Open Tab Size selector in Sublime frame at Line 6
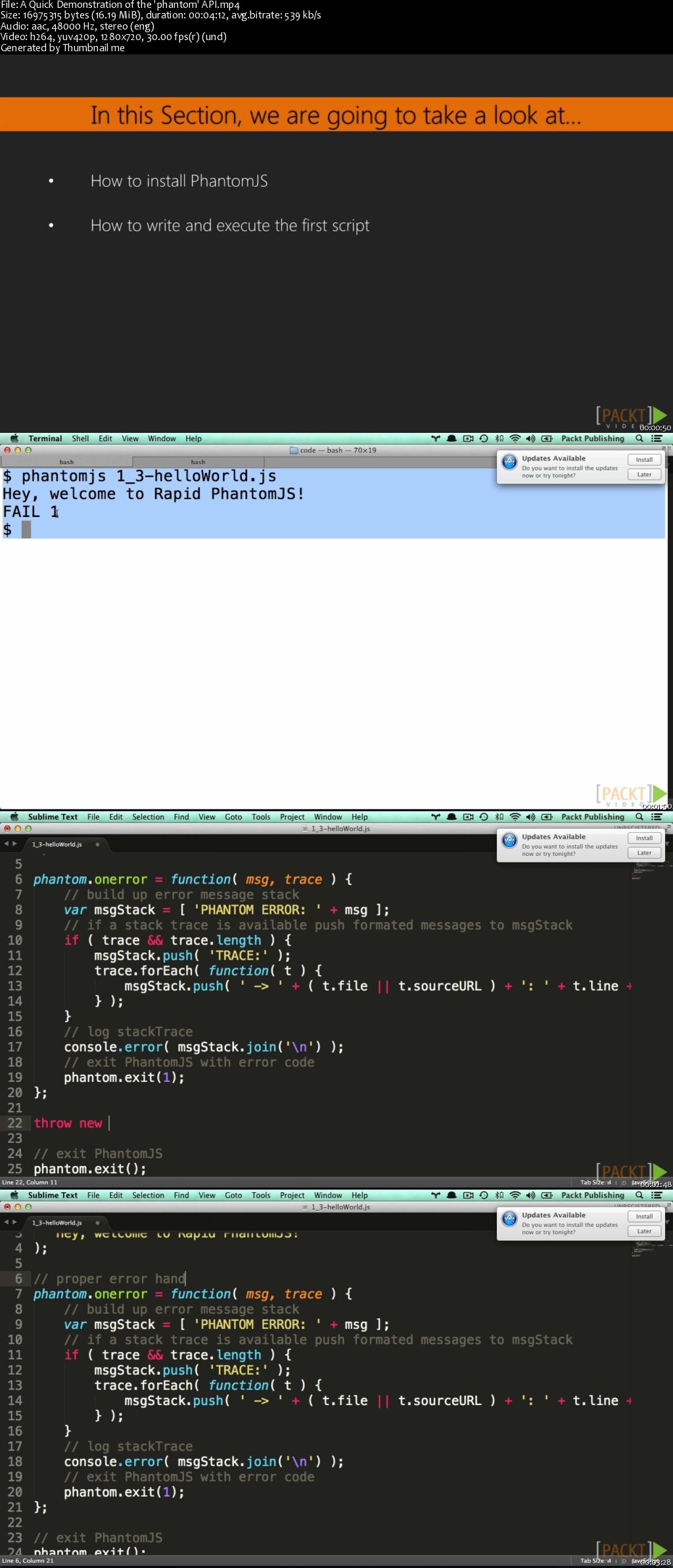This screenshot has height=1568, width=673. click(595, 1561)
